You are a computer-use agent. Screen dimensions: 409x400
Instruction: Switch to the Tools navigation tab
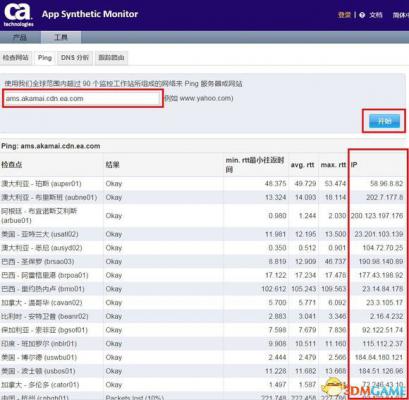61,37
